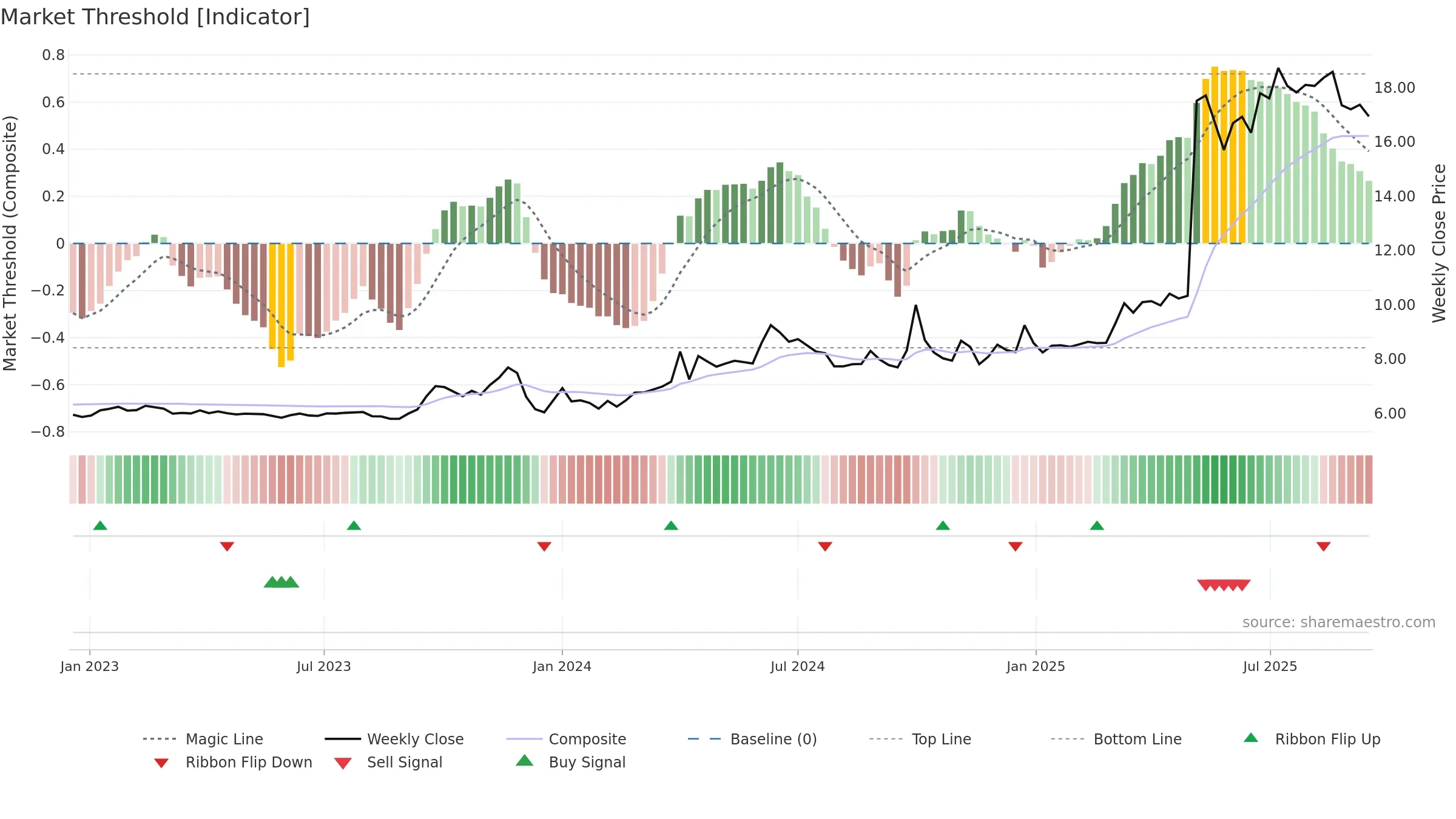The width and height of the screenshot is (1456, 819).
Task: Click the chart title Market Threshold [Indicator]
Action: 155,17
